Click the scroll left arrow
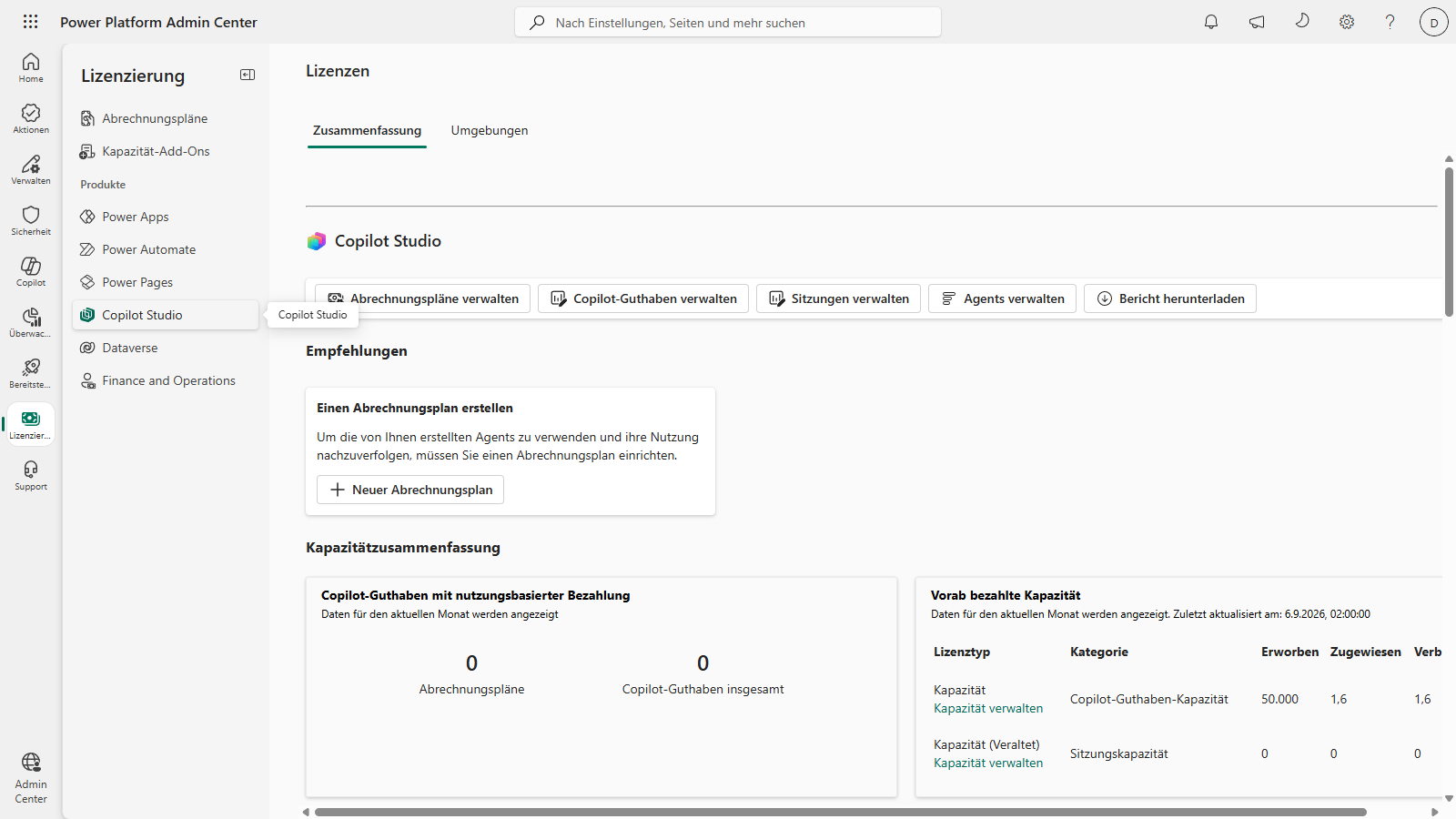The width and height of the screenshot is (1456, 819). click(x=306, y=812)
